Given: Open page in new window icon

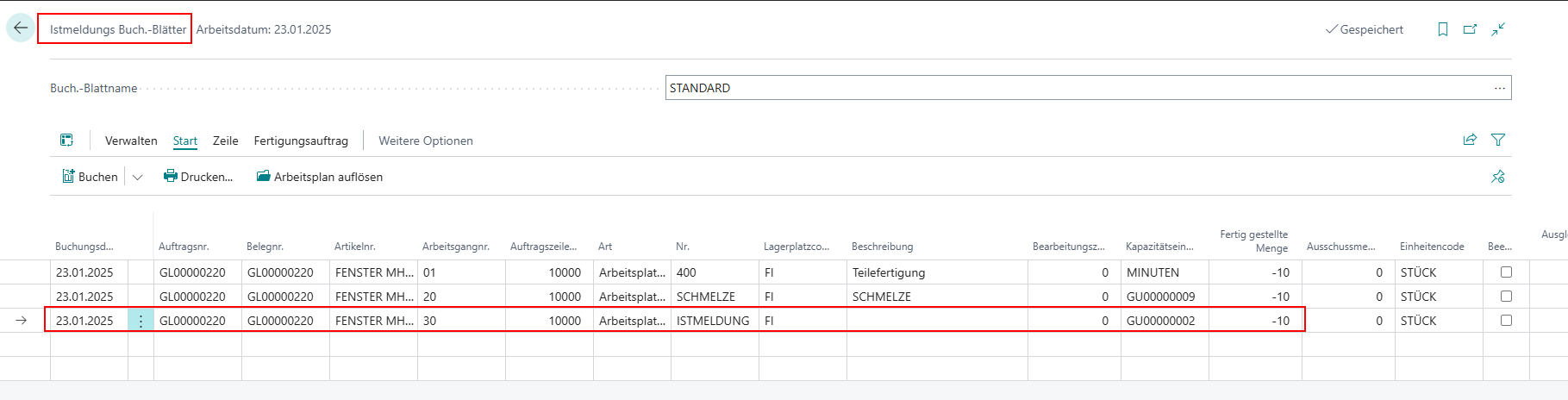Looking at the screenshot, I should (1470, 29).
